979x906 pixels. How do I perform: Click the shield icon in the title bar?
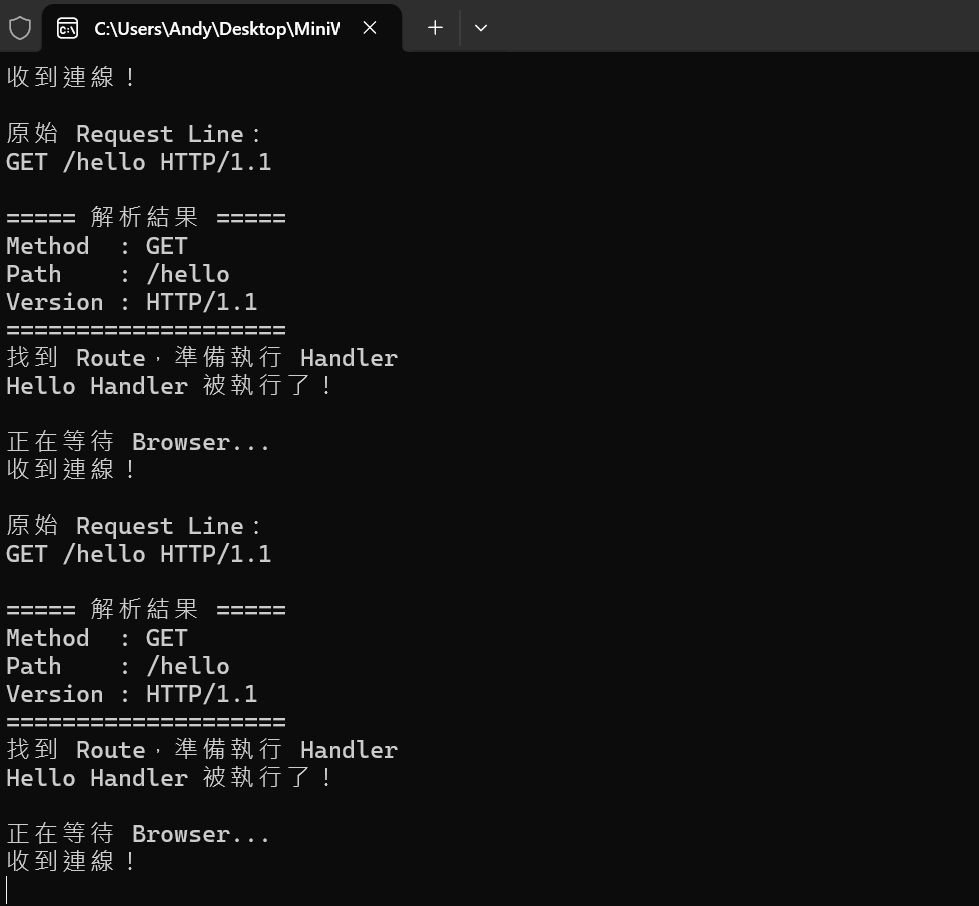[x=20, y=28]
